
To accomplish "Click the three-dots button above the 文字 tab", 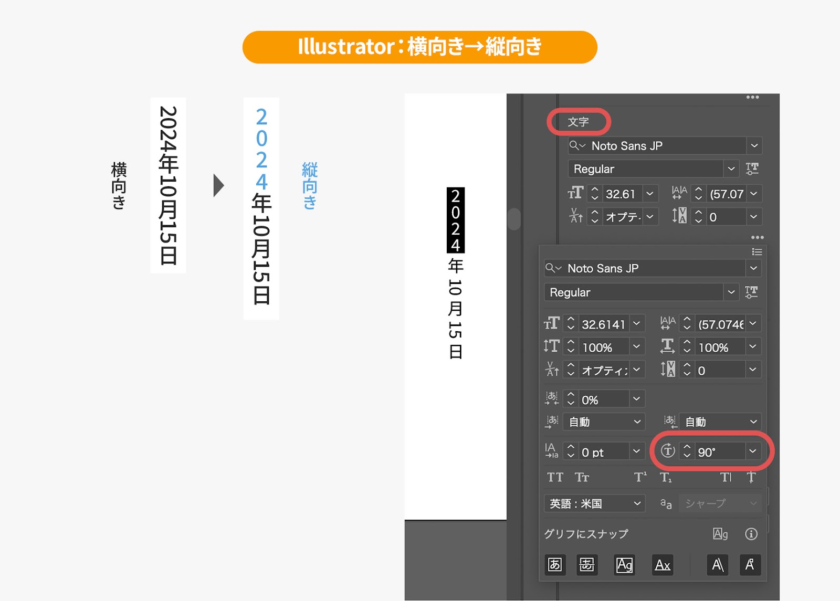I will click(x=753, y=98).
